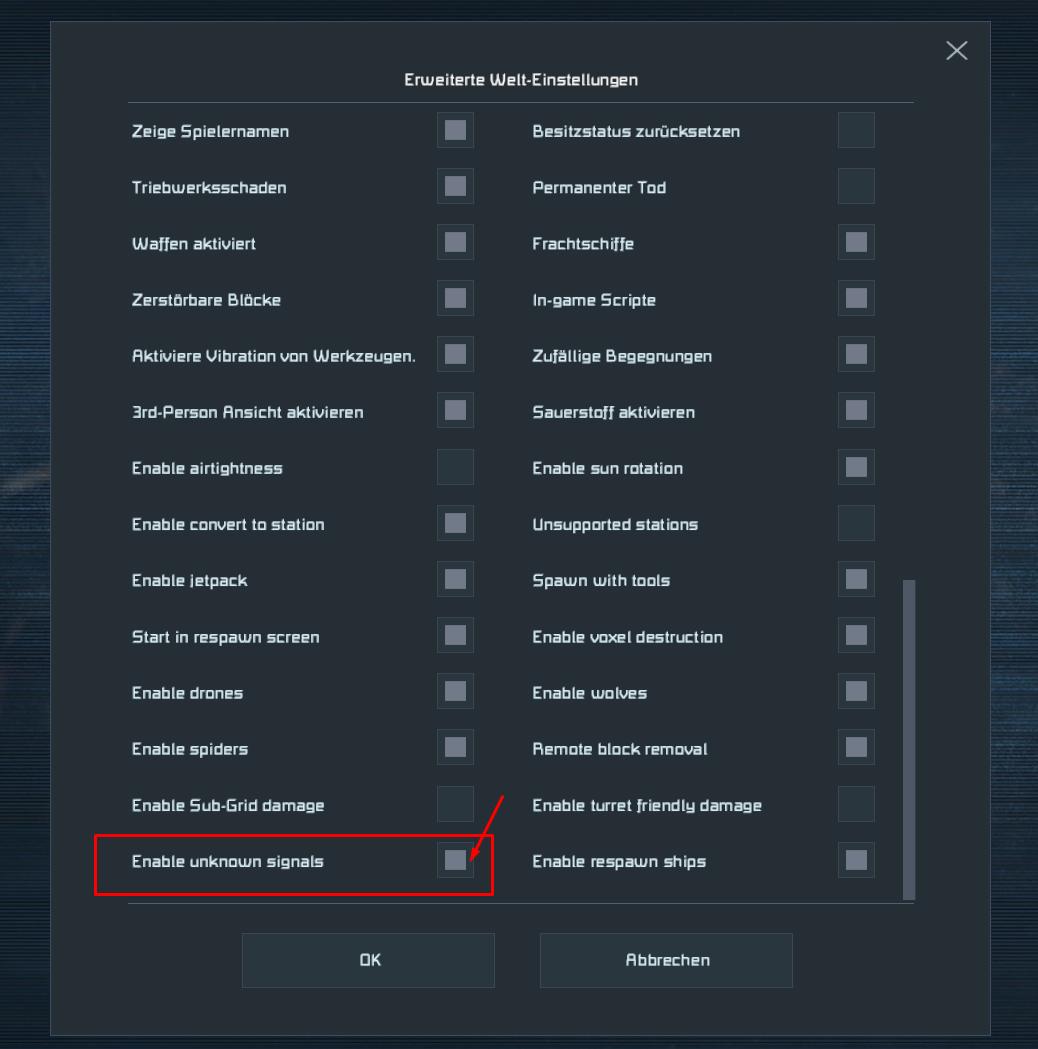Toggle the Permanenter Tod checkbox
The image size is (1038, 1049).
click(x=856, y=187)
